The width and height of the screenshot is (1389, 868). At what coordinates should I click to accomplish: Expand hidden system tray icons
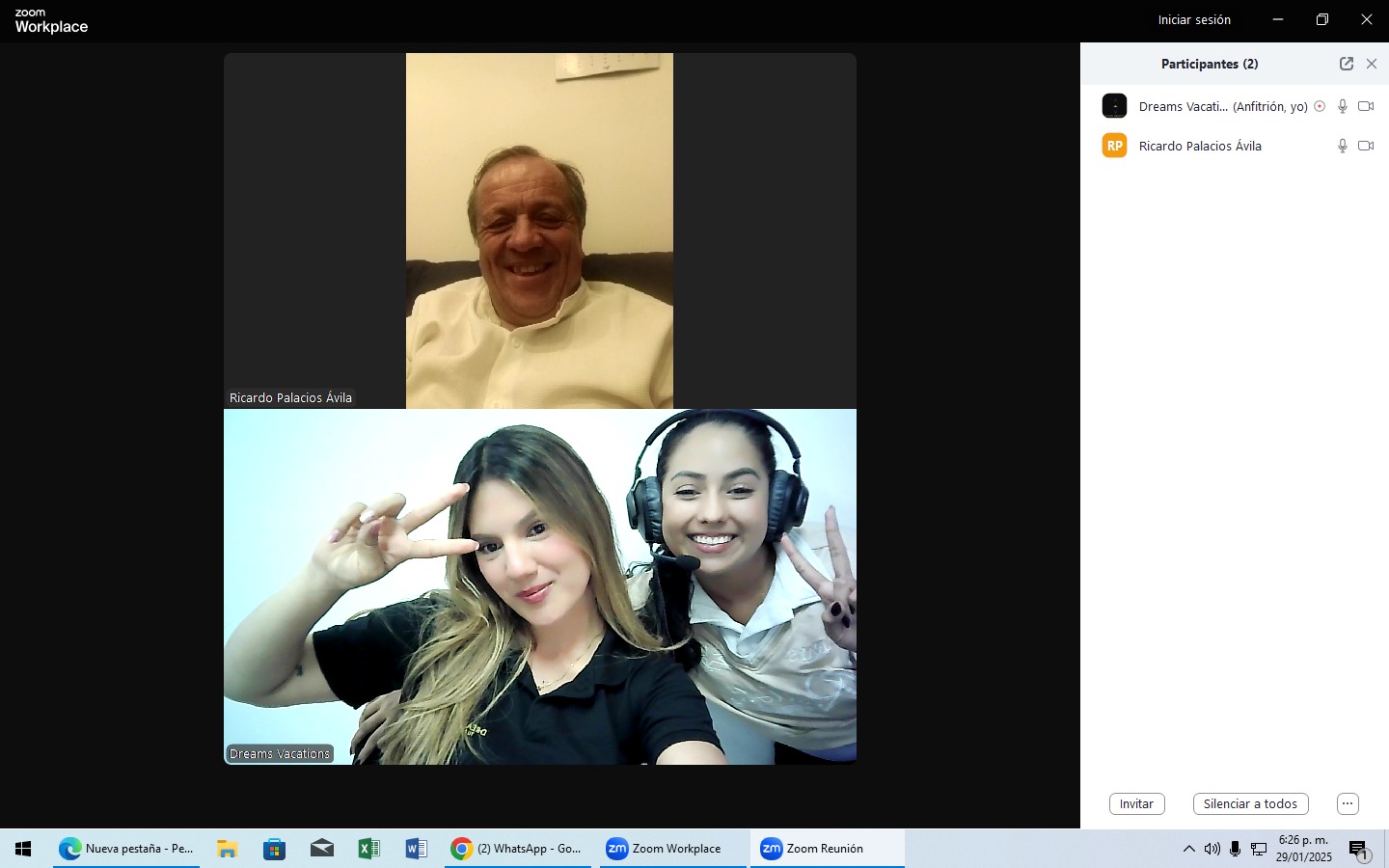(1188, 849)
